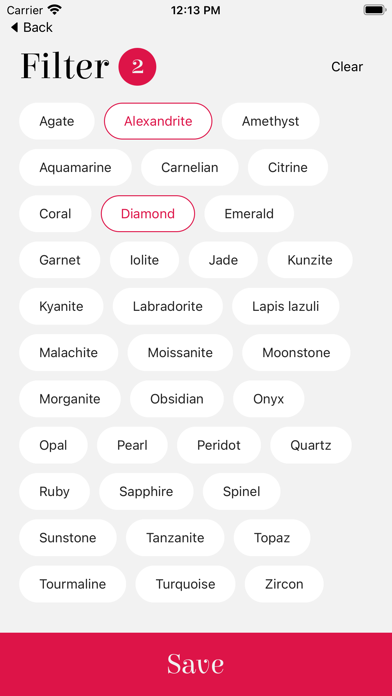Click the Wi-Fi status icon
392x696 pixels.
[55, 10]
